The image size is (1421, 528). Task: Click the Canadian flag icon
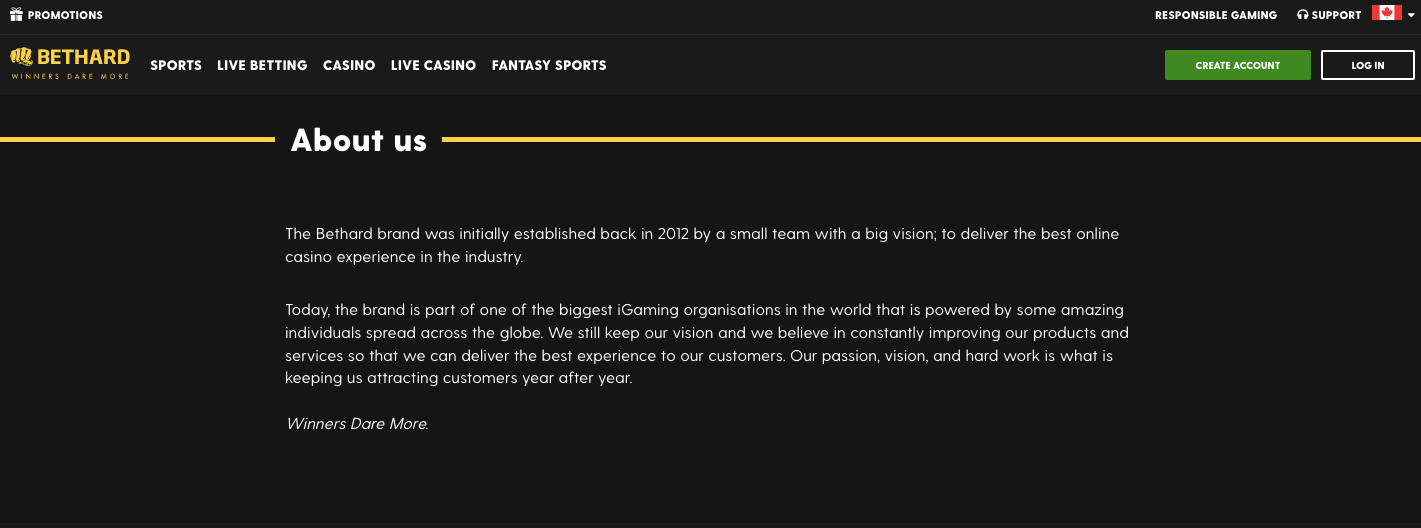click(x=1386, y=13)
